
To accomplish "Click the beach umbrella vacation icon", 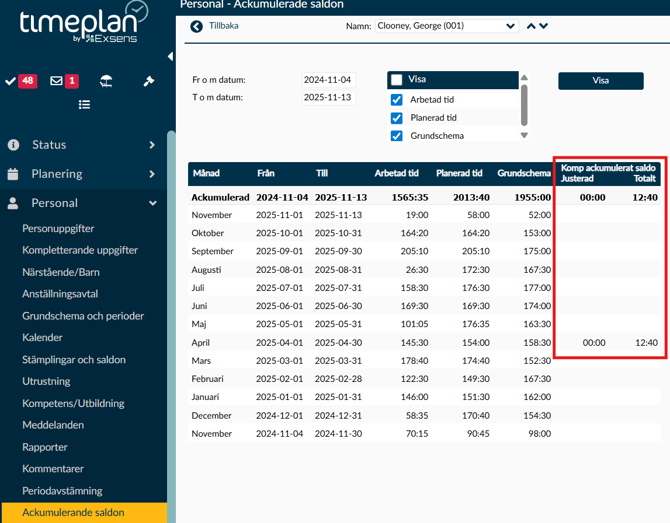I will click(106, 81).
